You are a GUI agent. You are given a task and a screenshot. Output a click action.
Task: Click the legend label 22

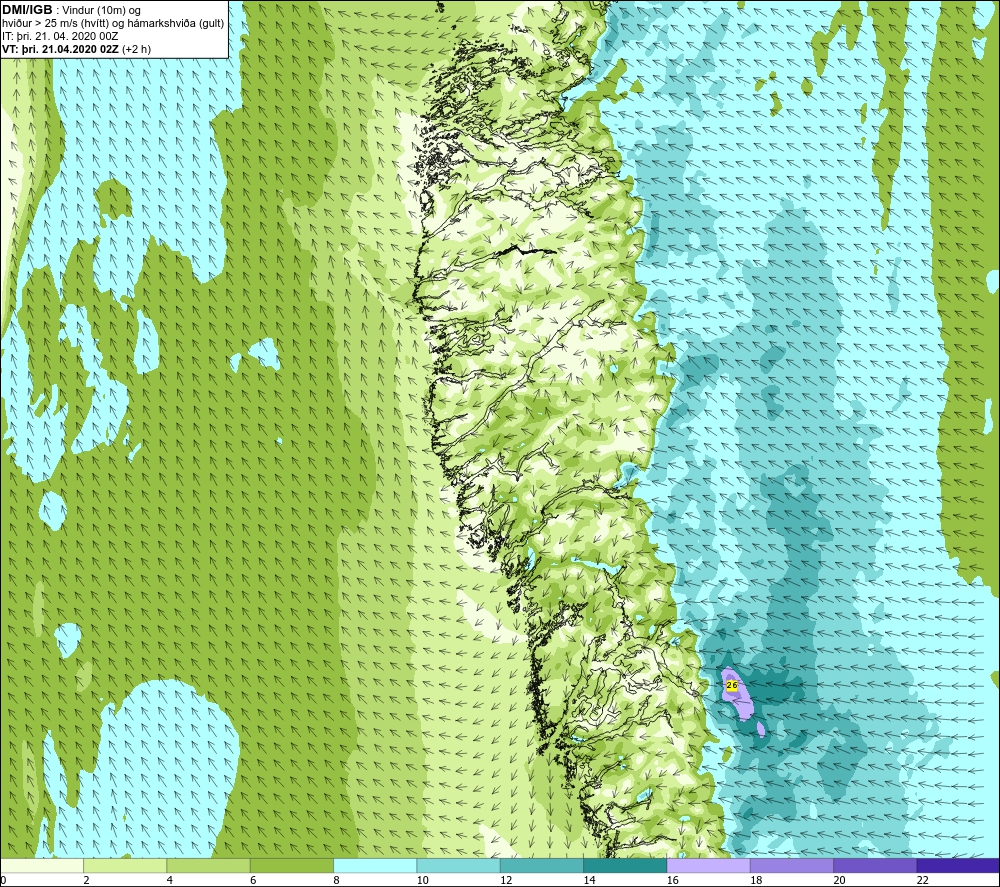coord(923,880)
